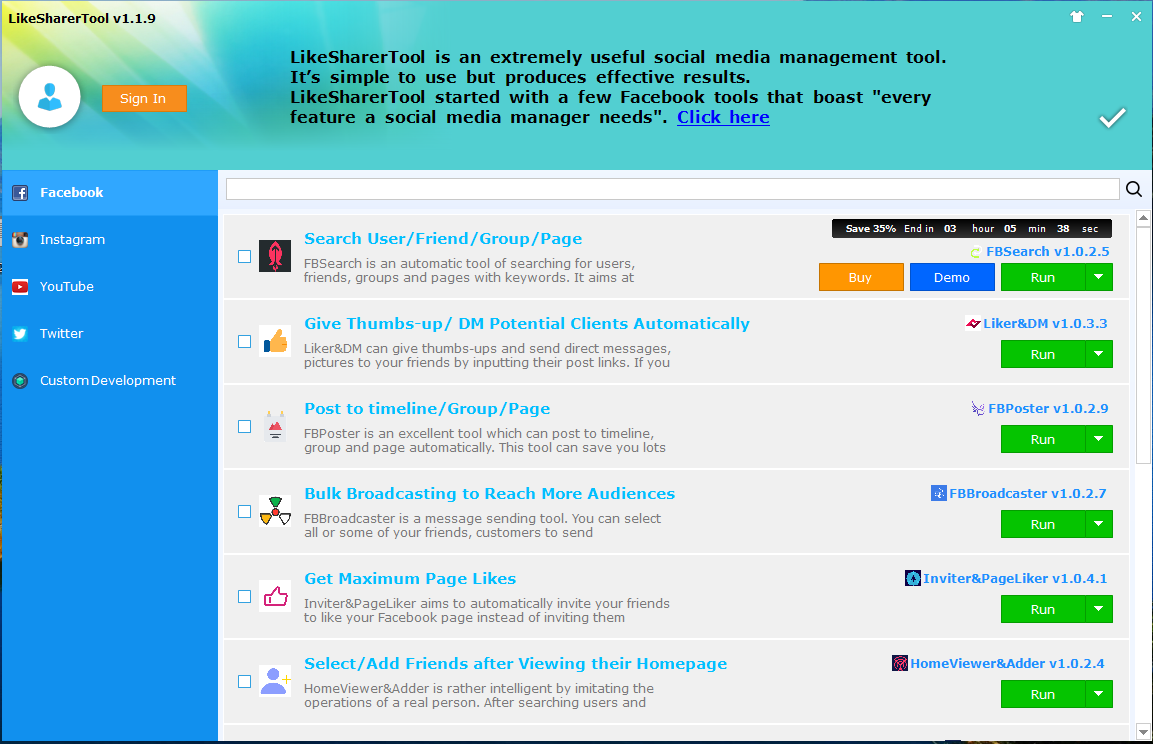Run the FBBroadcaster tool
This screenshot has width=1153, height=744.
tap(1043, 524)
